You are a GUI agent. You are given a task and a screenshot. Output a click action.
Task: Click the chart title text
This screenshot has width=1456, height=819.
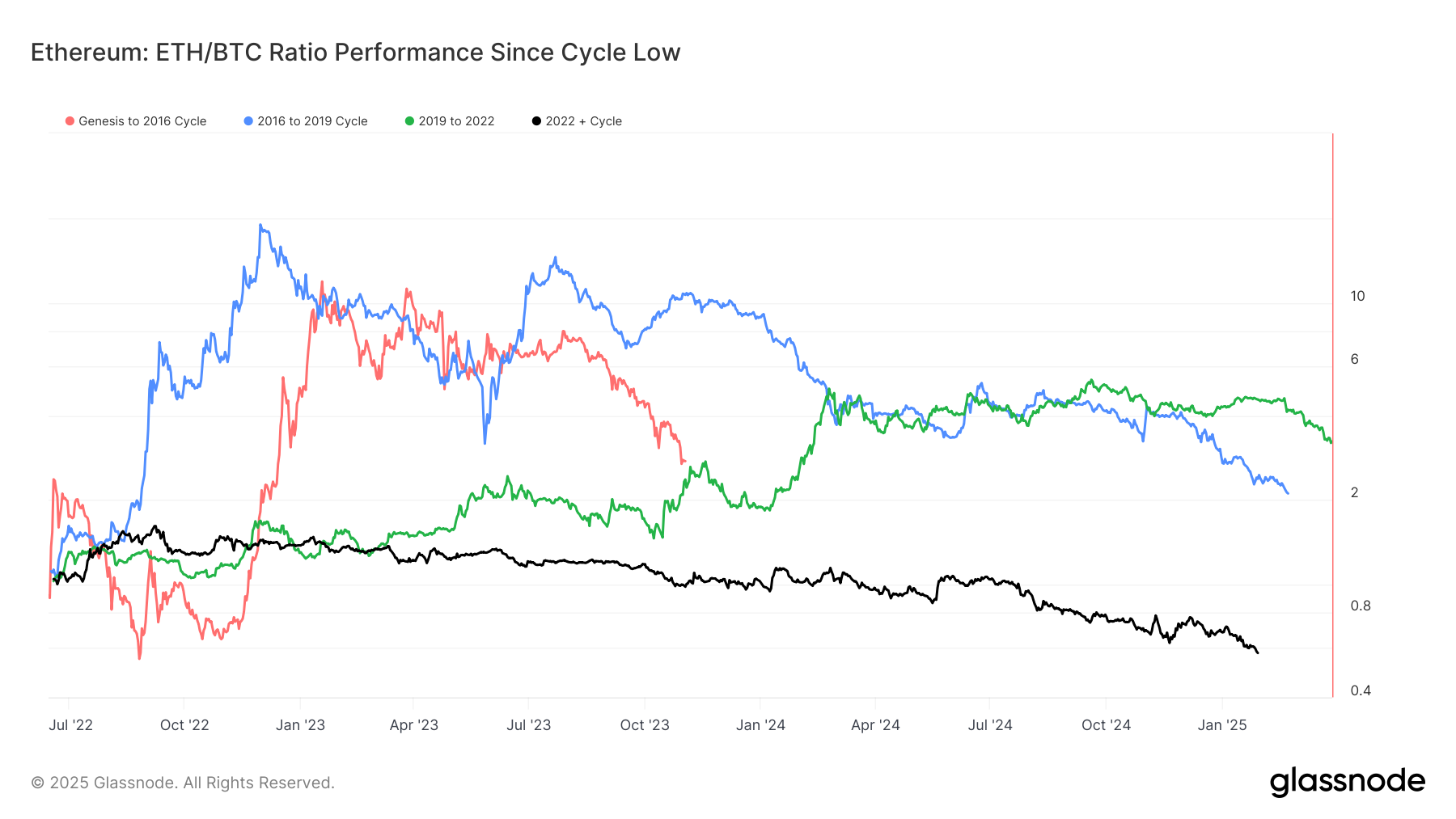point(355,53)
